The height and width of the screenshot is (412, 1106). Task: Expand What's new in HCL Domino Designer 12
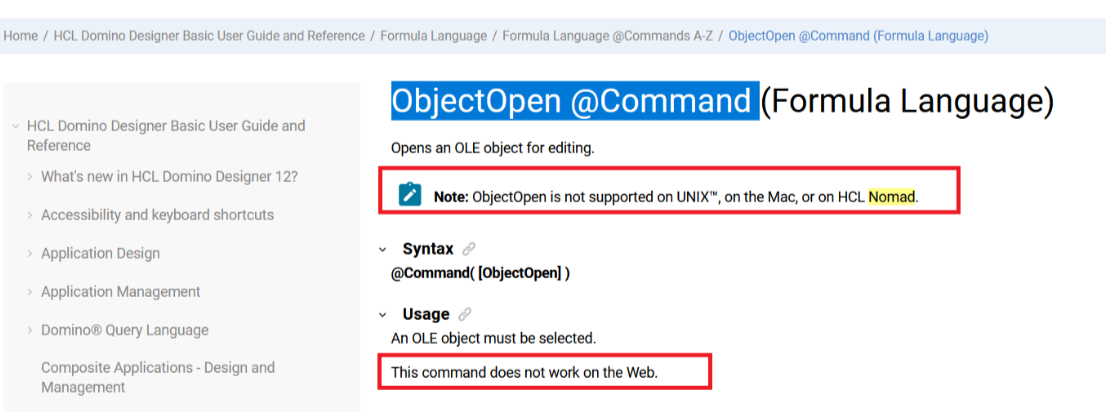30,176
